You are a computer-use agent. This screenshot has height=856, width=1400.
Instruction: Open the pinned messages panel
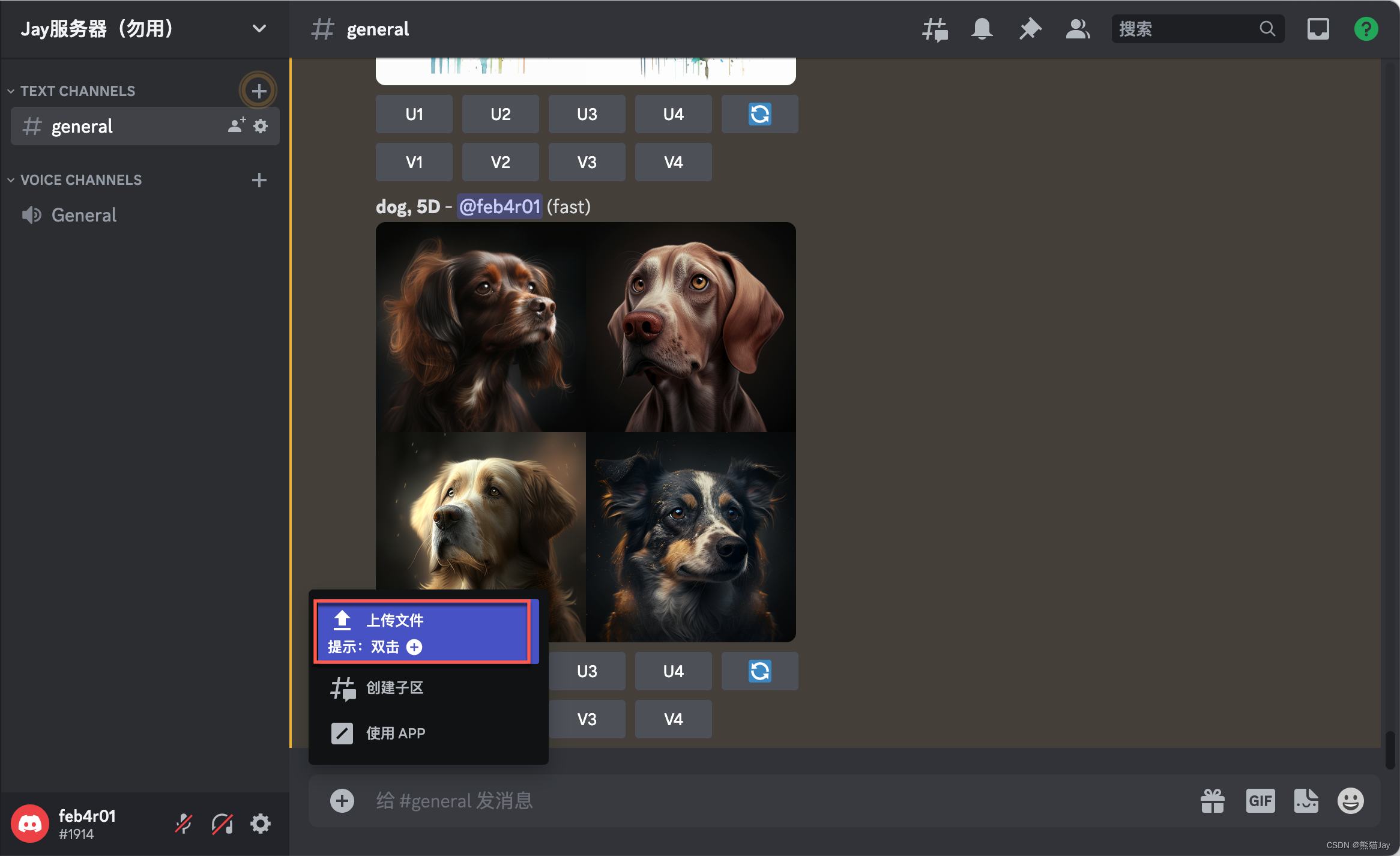click(x=1029, y=28)
